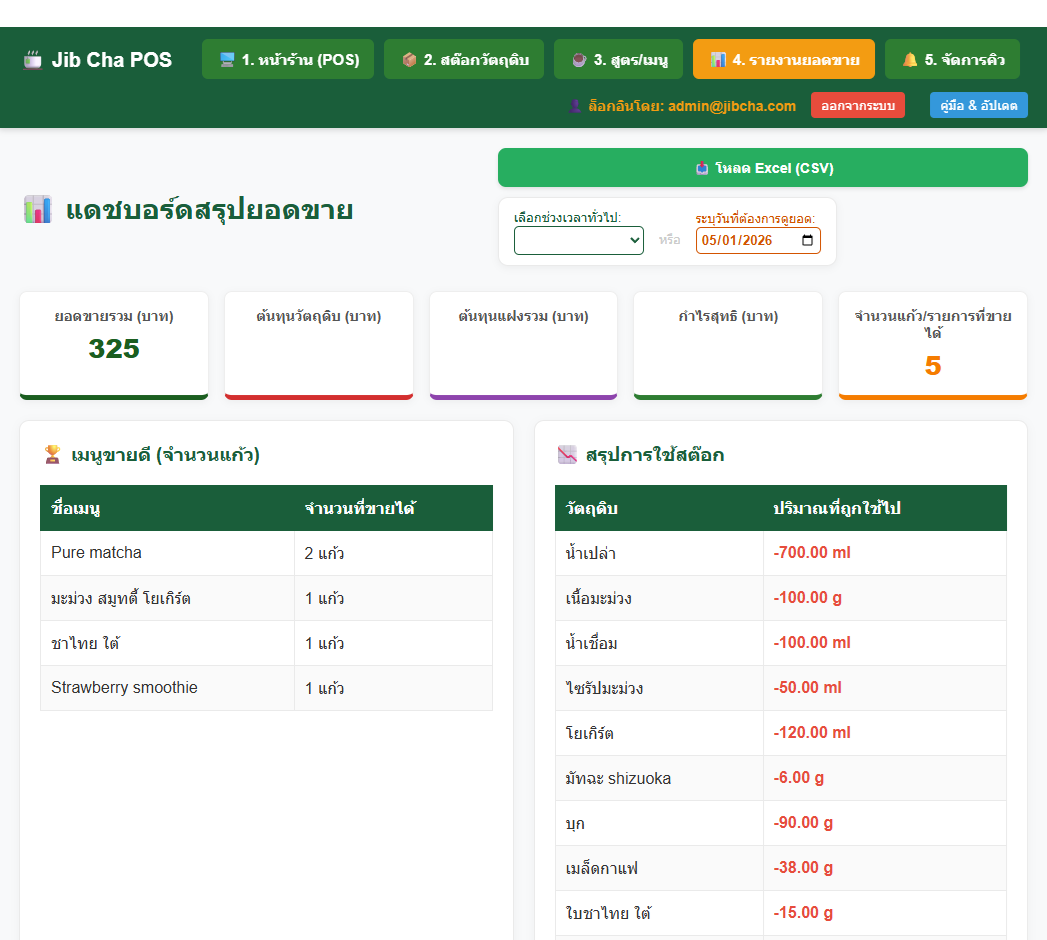This screenshot has width=1047, height=940.
Task: Click ใบชาไทย ใต้ ingredient cell
Action: point(659,913)
